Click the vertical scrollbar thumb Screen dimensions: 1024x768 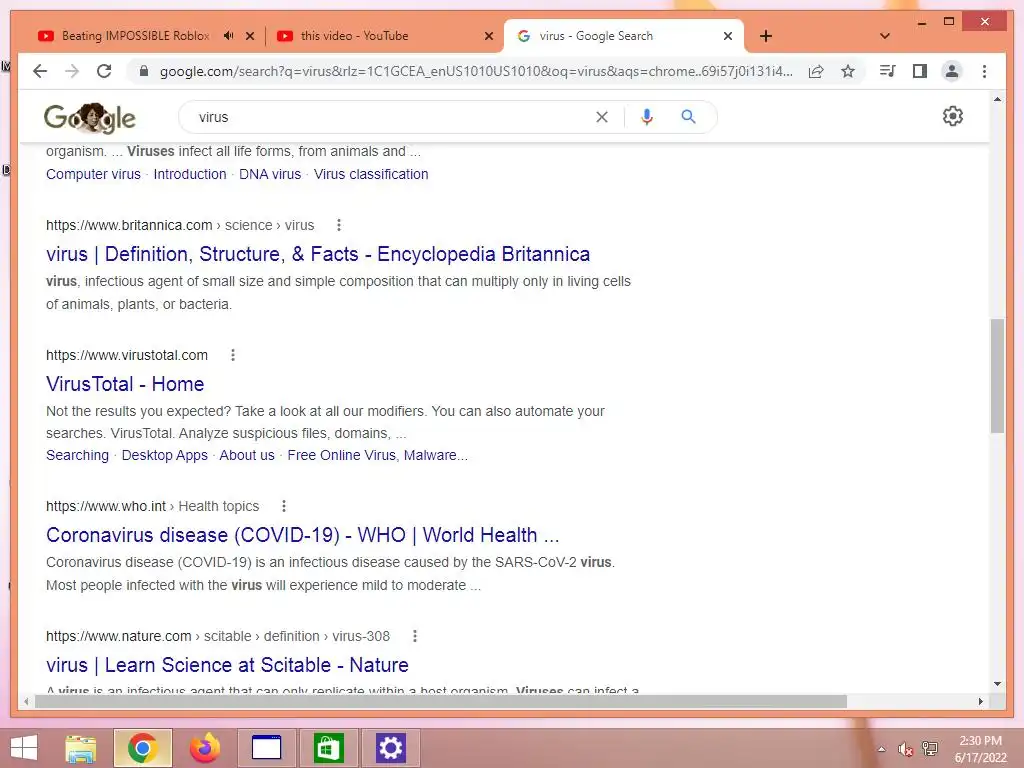click(x=997, y=376)
